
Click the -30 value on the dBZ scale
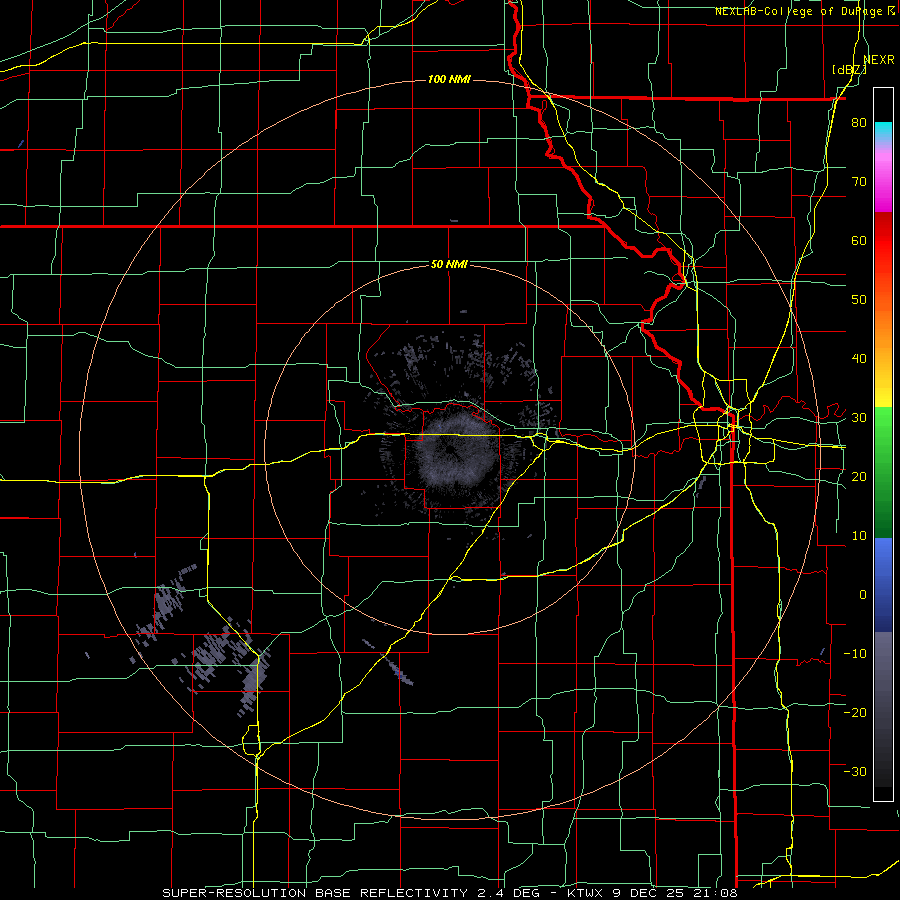855,771
